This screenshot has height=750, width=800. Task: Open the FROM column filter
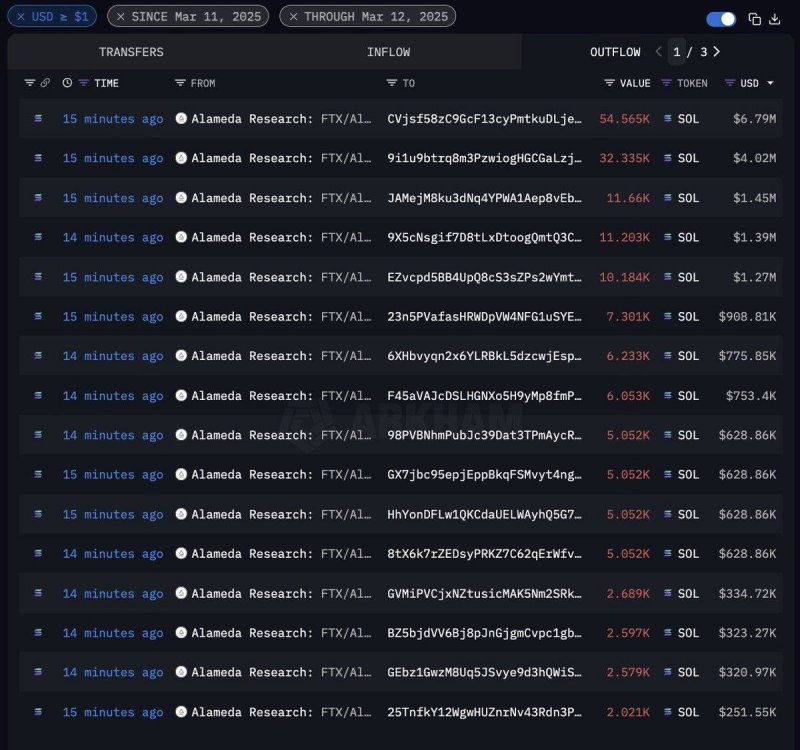click(x=180, y=83)
